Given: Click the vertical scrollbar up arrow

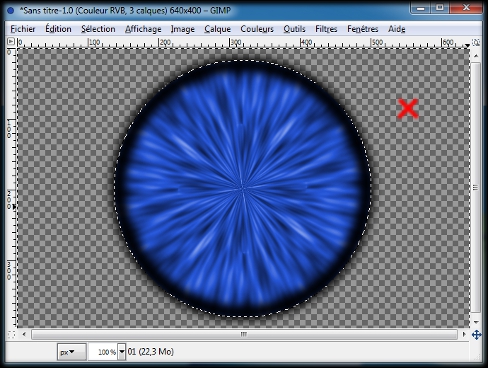Looking at the screenshot, I should tap(476, 56).
